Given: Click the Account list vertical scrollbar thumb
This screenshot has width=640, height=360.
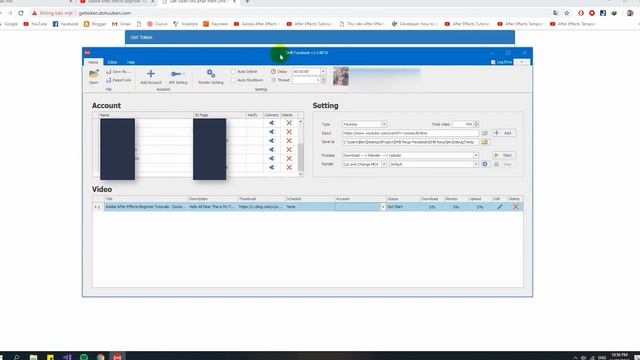Looking at the screenshot, I should [x=301, y=157].
